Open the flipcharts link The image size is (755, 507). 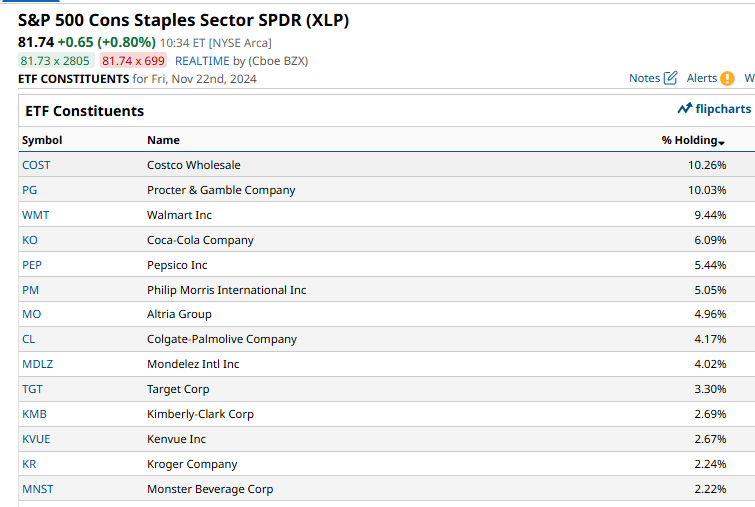tap(723, 109)
